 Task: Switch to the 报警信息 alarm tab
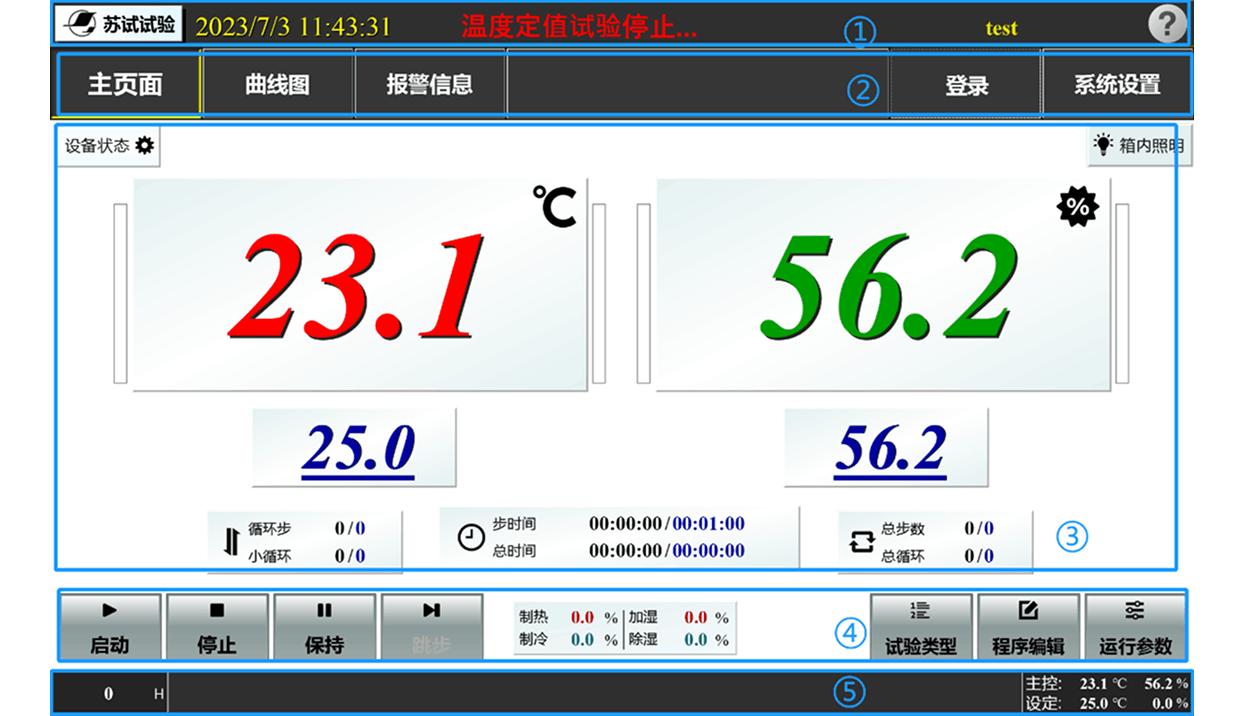pyautogui.click(x=430, y=85)
